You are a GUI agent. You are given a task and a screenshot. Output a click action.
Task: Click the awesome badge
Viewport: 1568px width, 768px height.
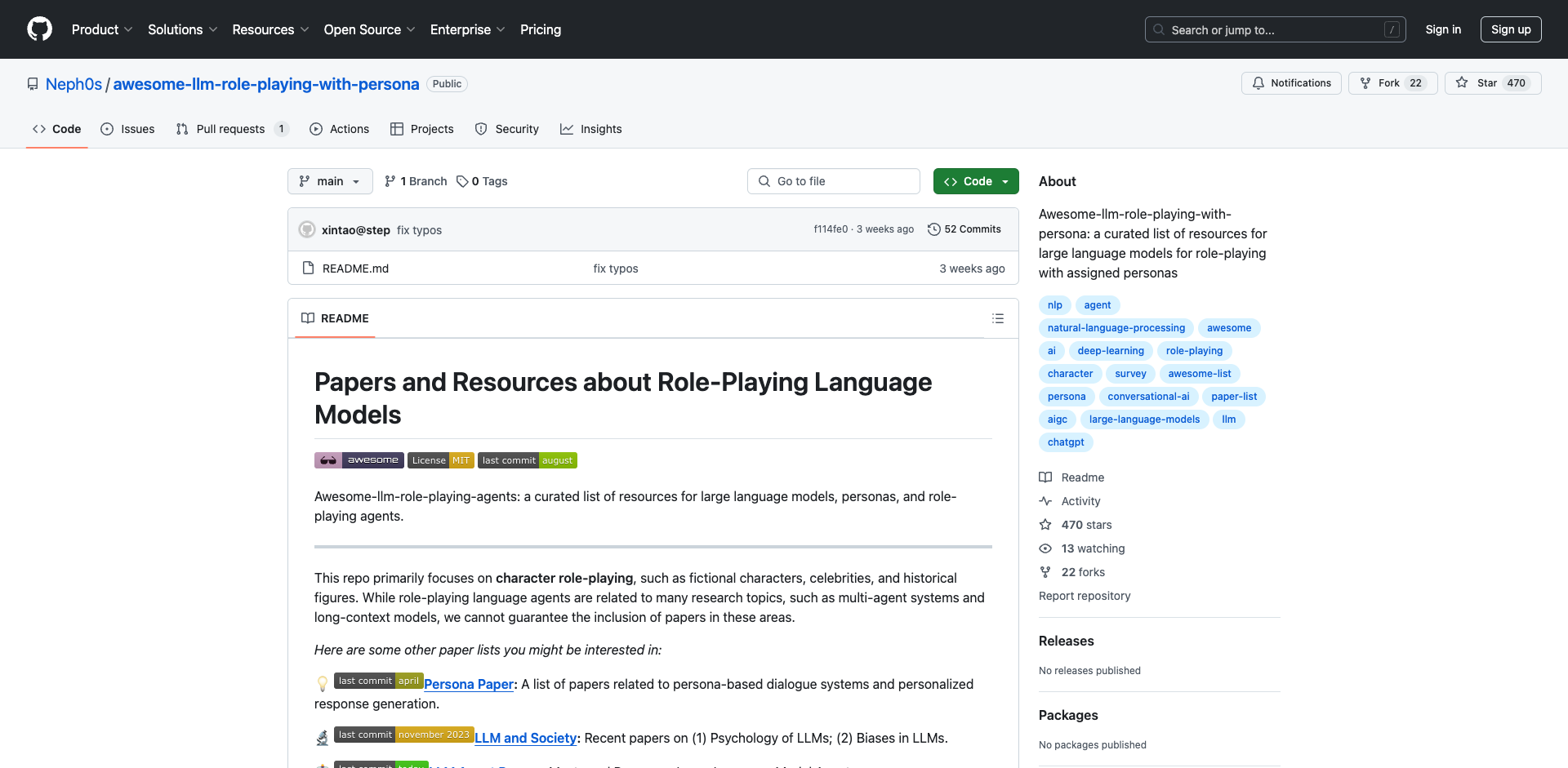[359, 460]
